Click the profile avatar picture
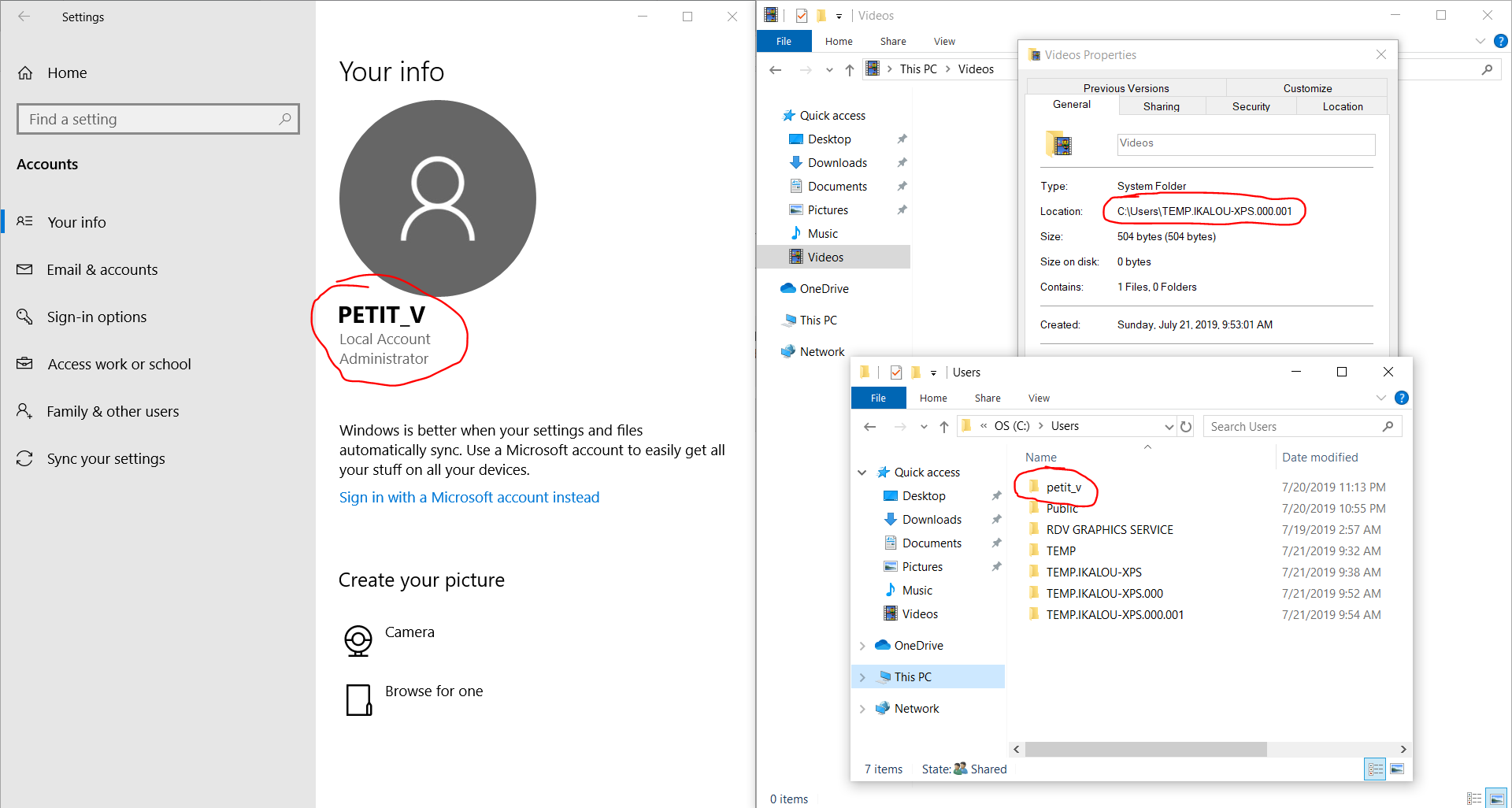 [438, 198]
